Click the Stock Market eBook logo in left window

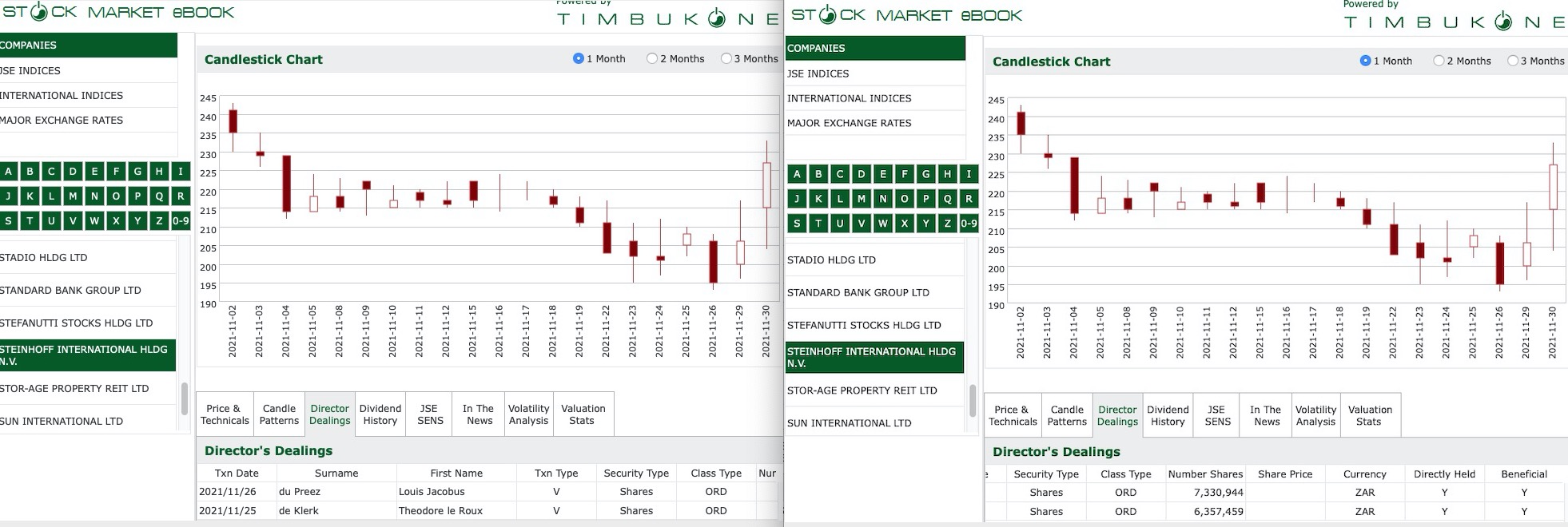click(x=118, y=13)
